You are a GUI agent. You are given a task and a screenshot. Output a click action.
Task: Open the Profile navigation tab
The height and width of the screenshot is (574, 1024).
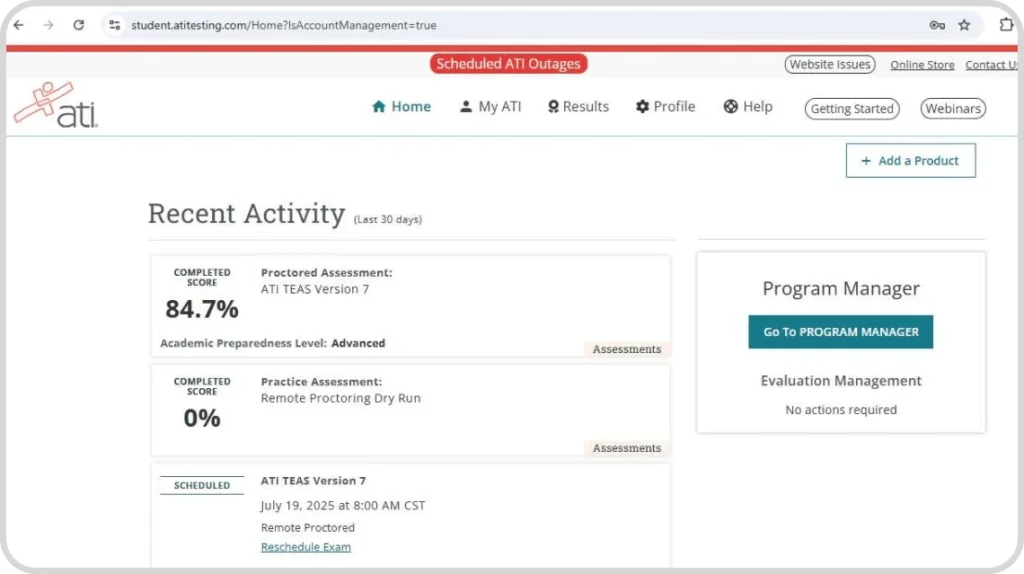665,106
